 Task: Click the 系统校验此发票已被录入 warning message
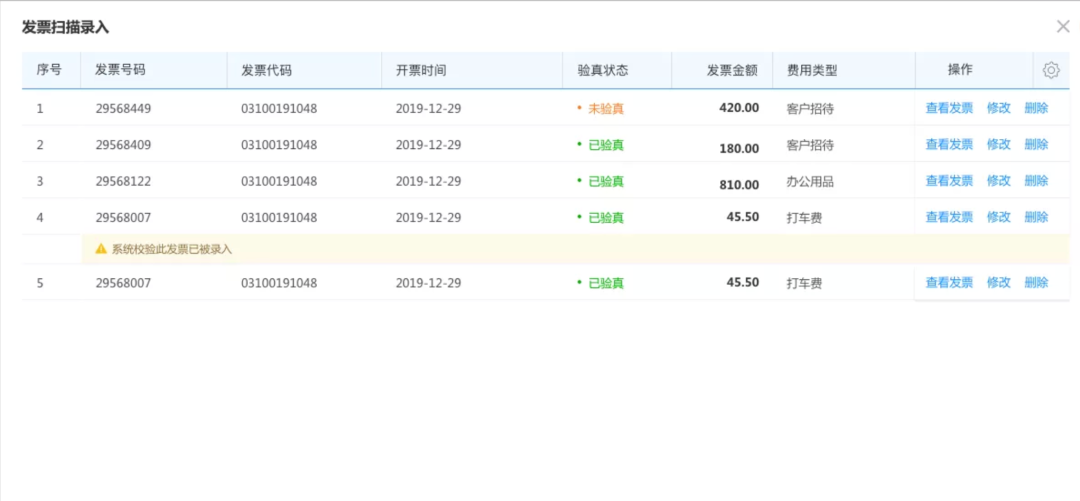(172, 249)
